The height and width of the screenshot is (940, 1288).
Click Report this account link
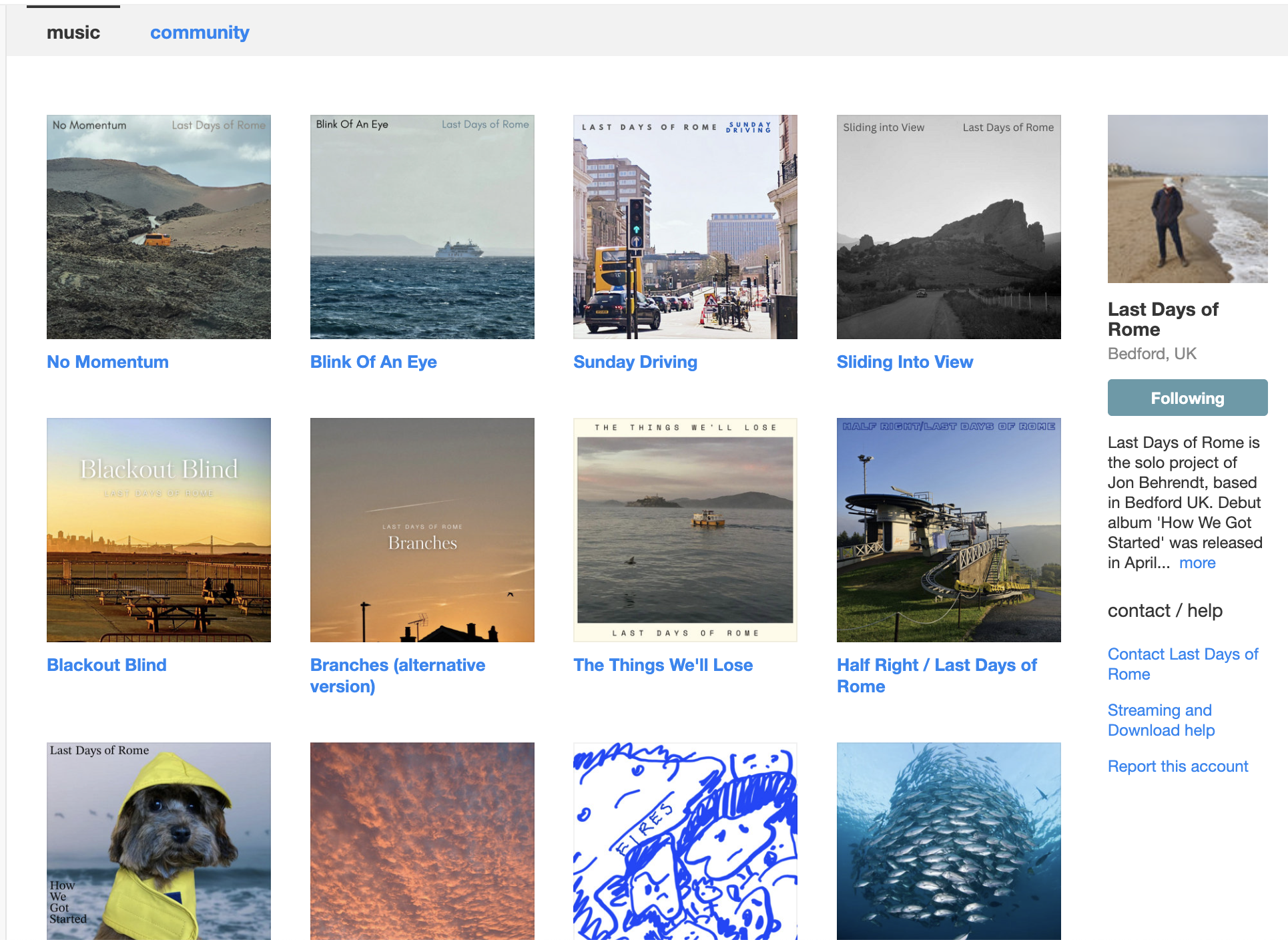click(x=1177, y=766)
